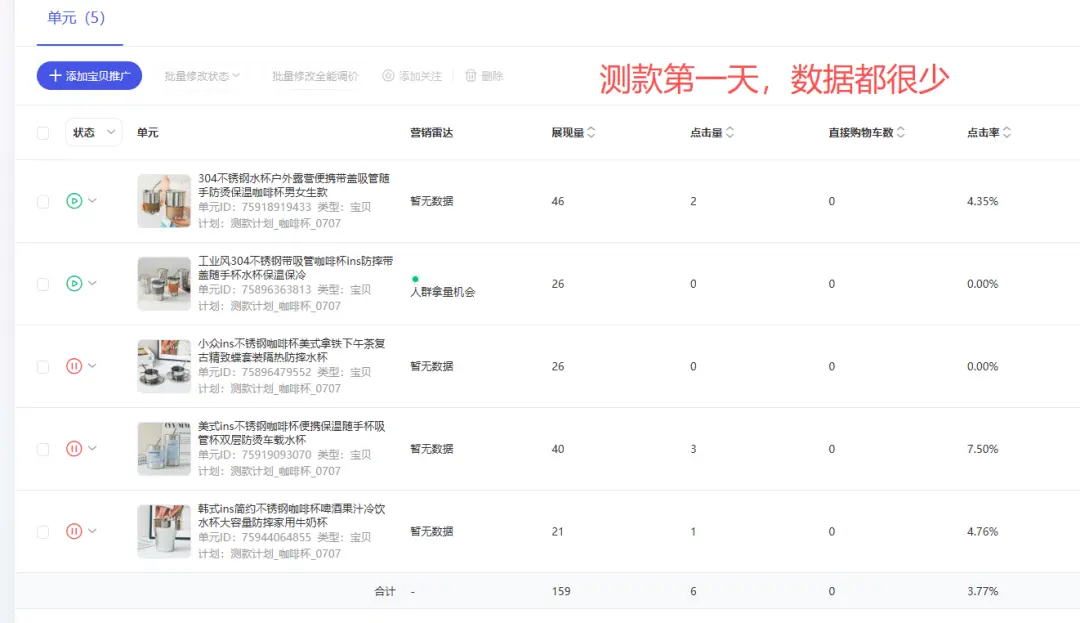Click the green play status icon for 工业风304 unit
Screen dimensions: 1080x623
(74, 284)
